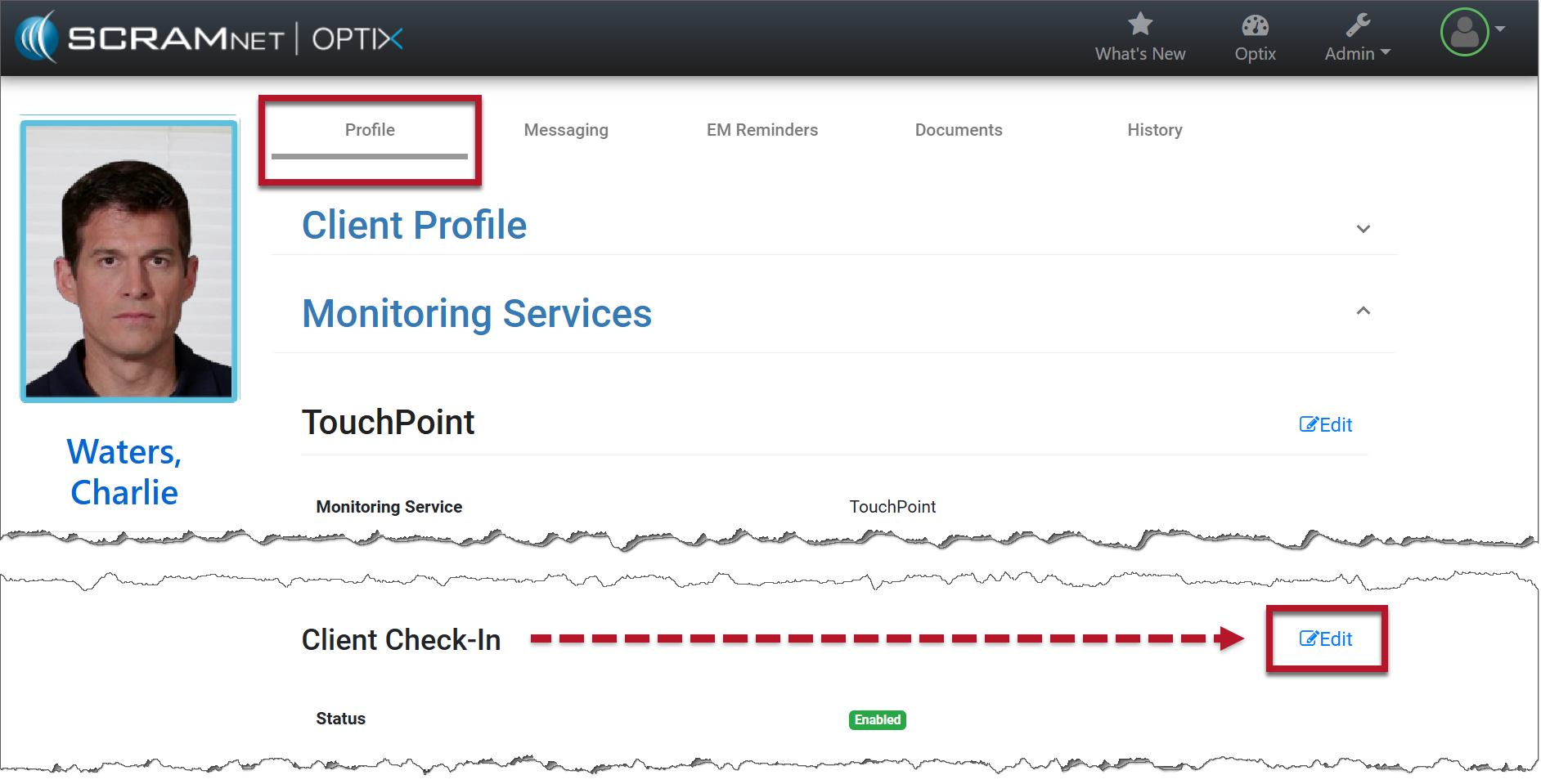
Task: Switch to the Profile tab
Action: point(370,130)
